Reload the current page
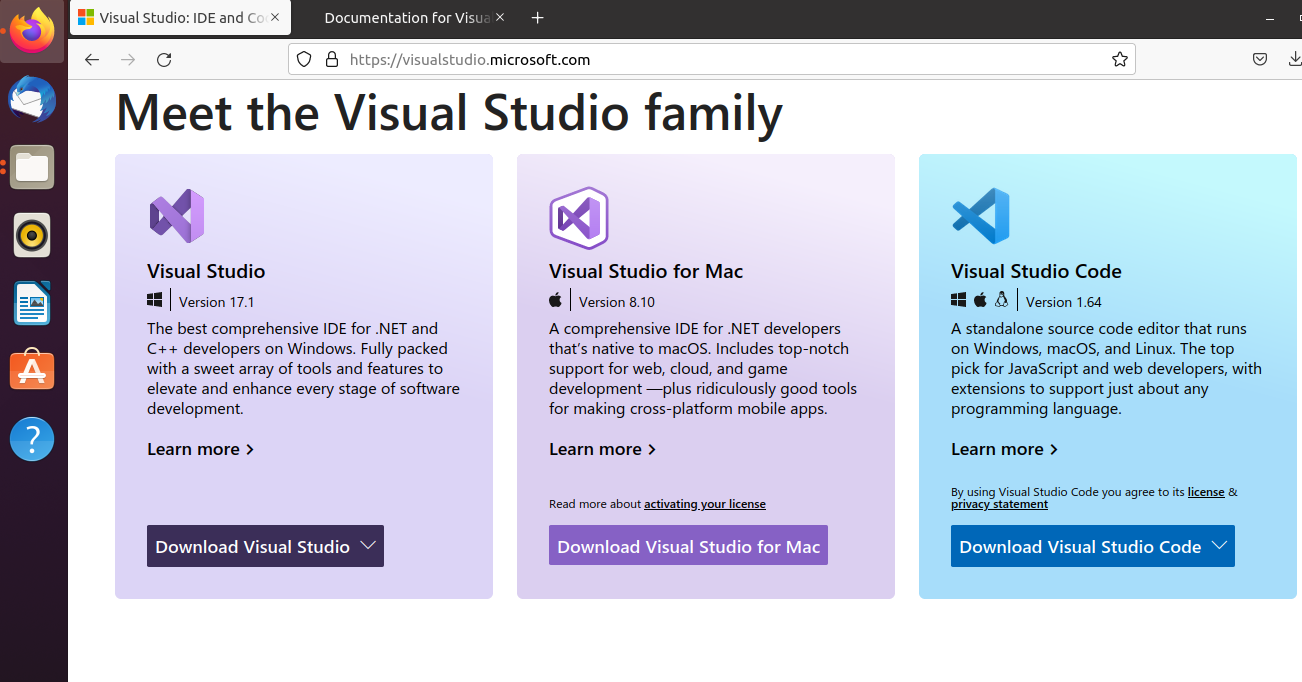Screen dimensions: 1302x682 (164, 60)
